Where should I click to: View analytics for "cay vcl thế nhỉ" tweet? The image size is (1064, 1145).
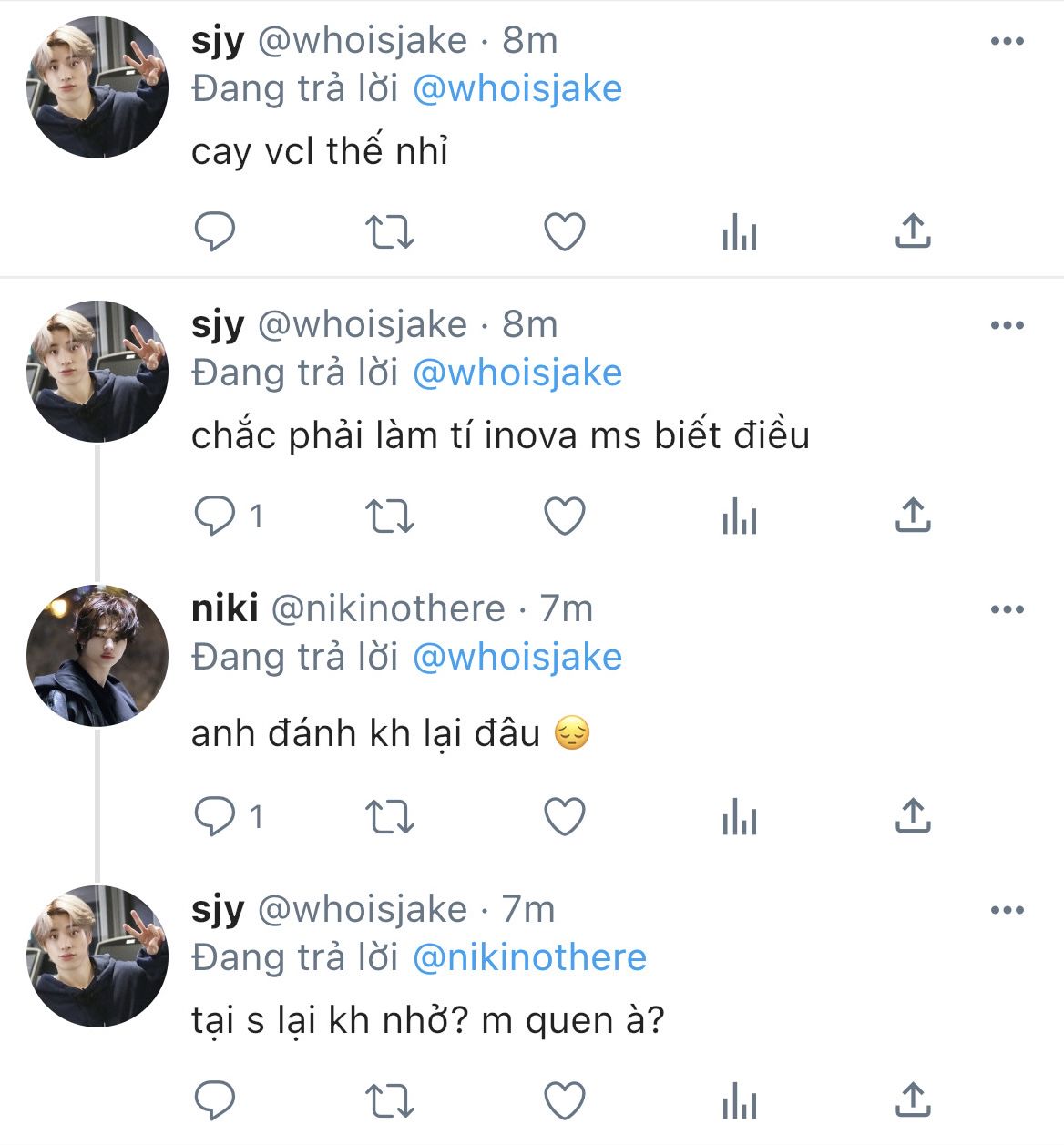coord(739,233)
